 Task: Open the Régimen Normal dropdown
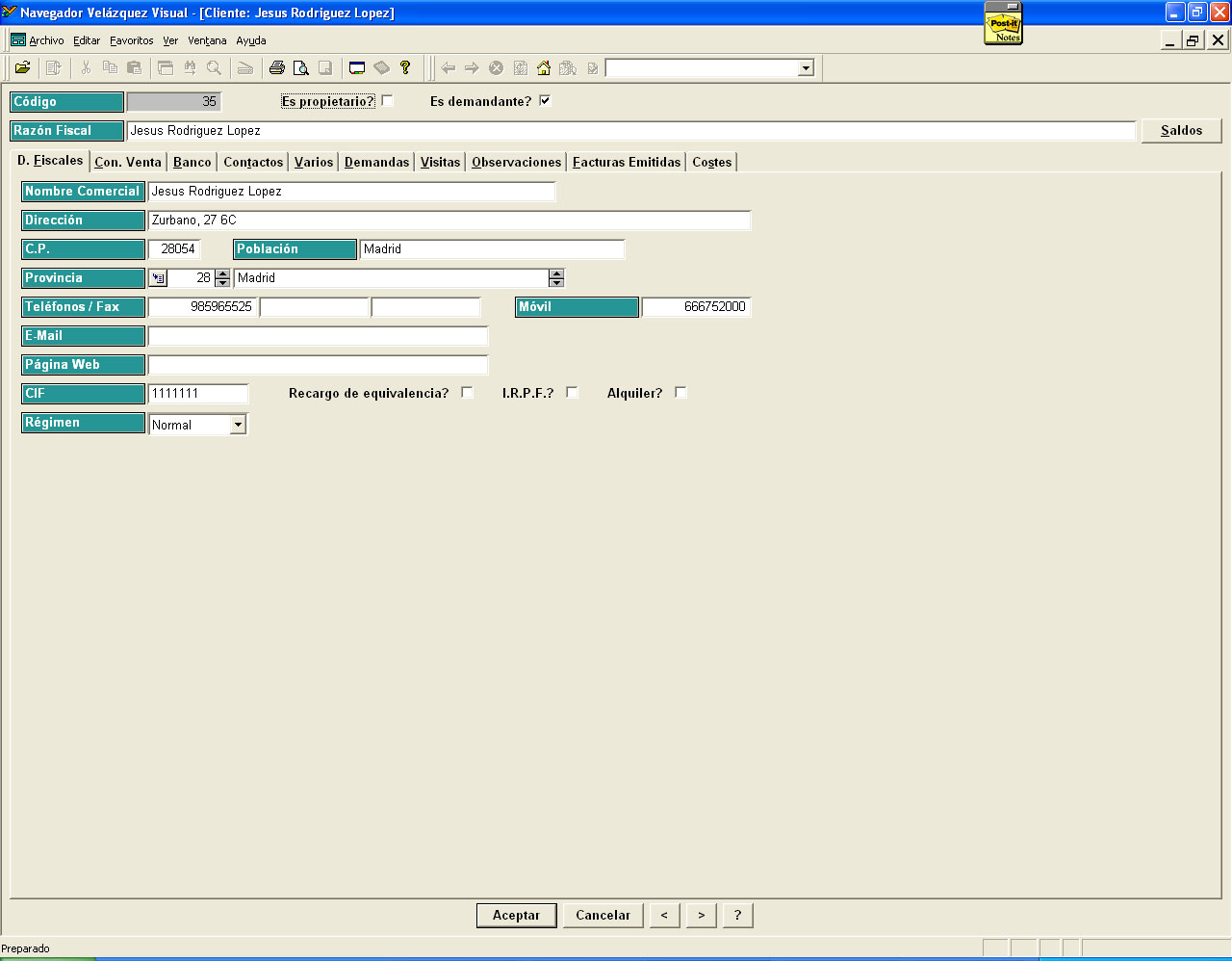[x=238, y=425]
